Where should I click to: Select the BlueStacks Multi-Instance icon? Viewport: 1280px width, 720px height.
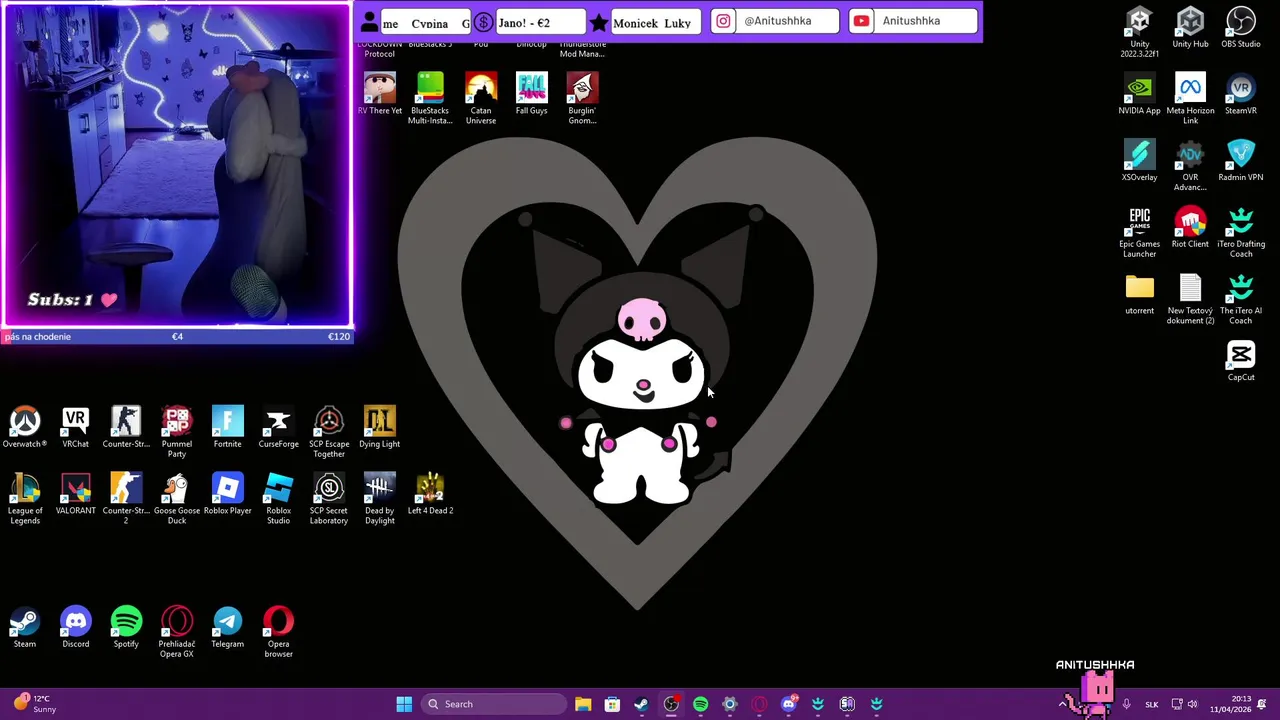[x=430, y=99]
